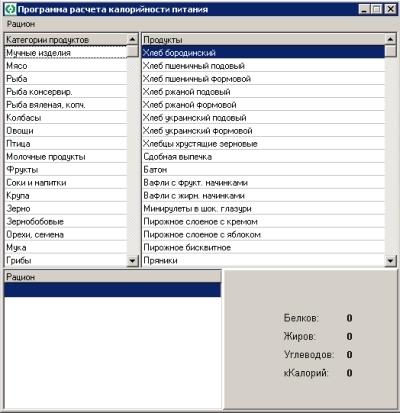Minimize the calorie calculator window
400x413 pixels.
coord(364,9)
